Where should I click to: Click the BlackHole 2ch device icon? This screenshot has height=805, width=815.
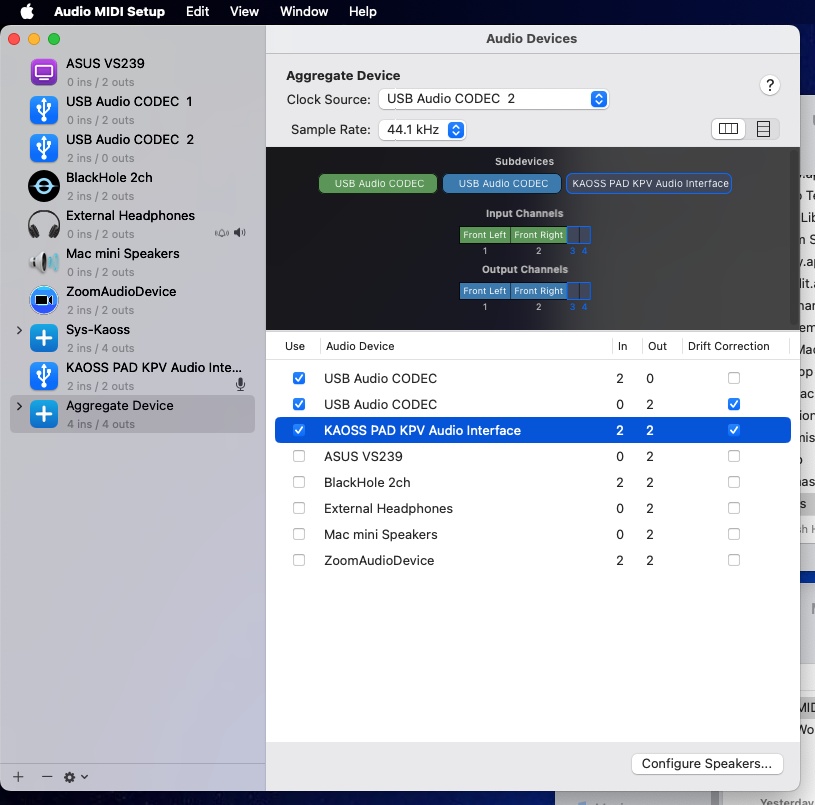(44, 186)
